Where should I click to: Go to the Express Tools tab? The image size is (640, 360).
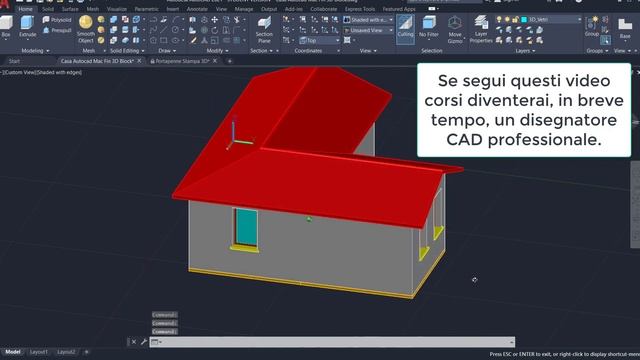coord(360,9)
